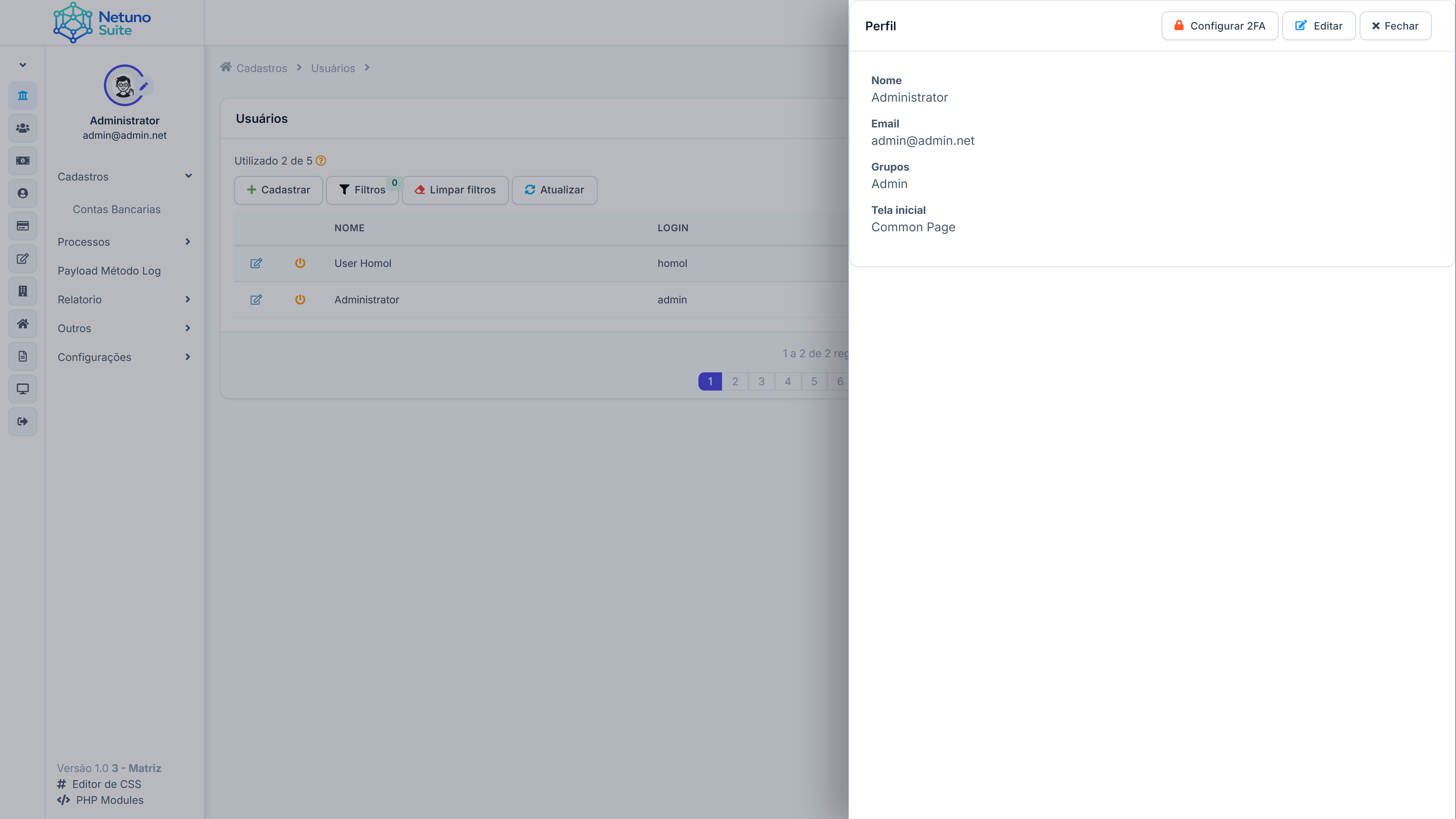The height and width of the screenshot is (819, 1456).
Task: Go to page 4 of users
Action: pyautogui.click(x=788, y=381)
